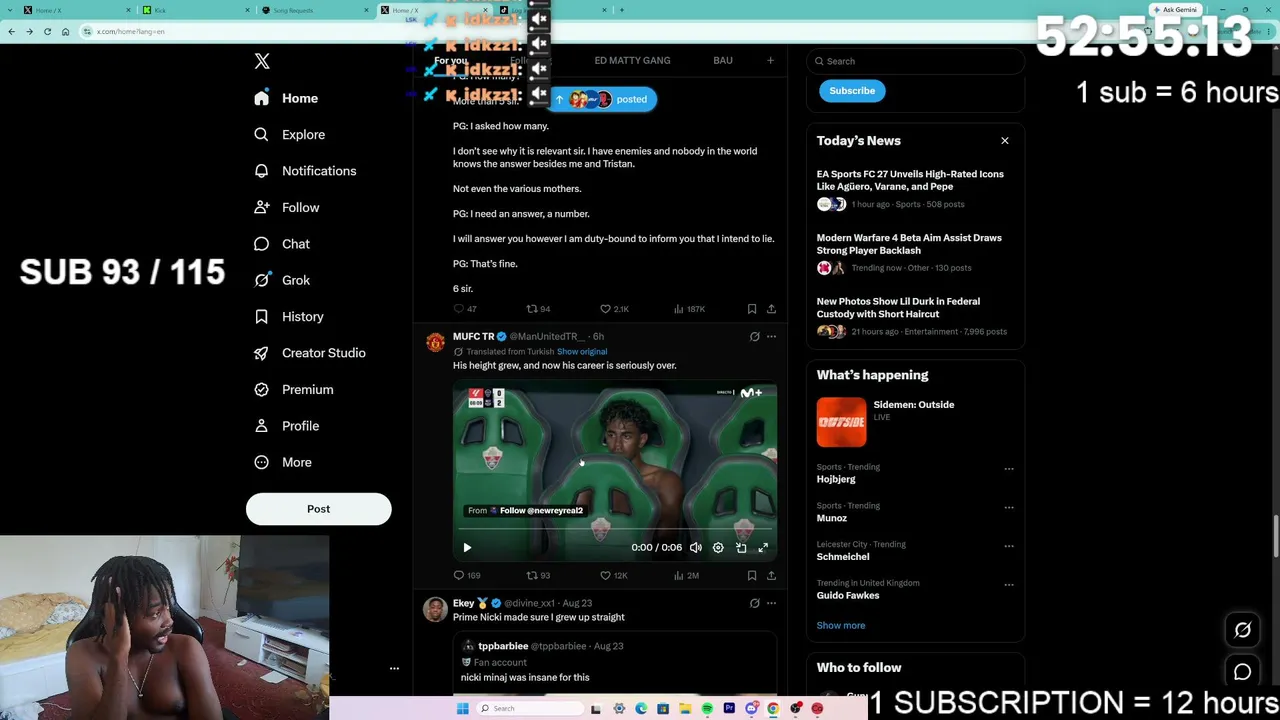
Task: Click Show original translation link
Action: click(x=582, y=352)
